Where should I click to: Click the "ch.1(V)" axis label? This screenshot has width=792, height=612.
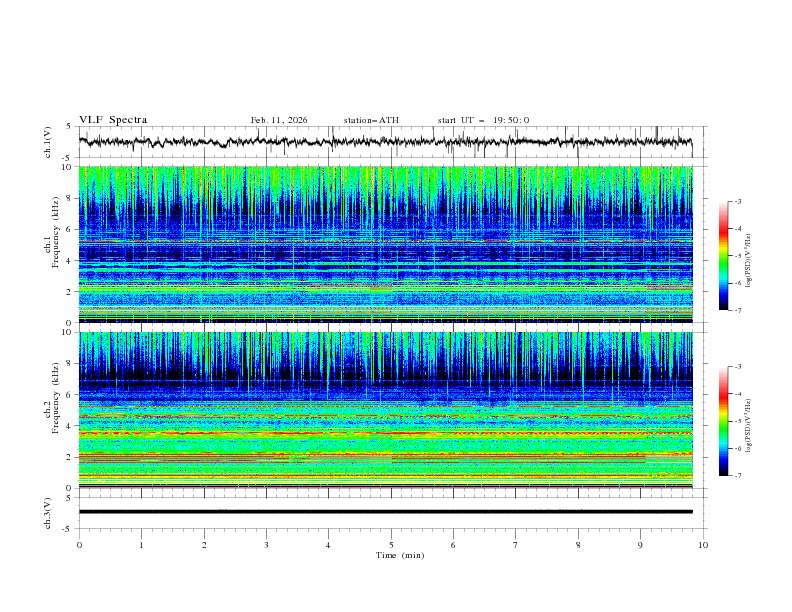pyautogui.click(x=48, y=142)
